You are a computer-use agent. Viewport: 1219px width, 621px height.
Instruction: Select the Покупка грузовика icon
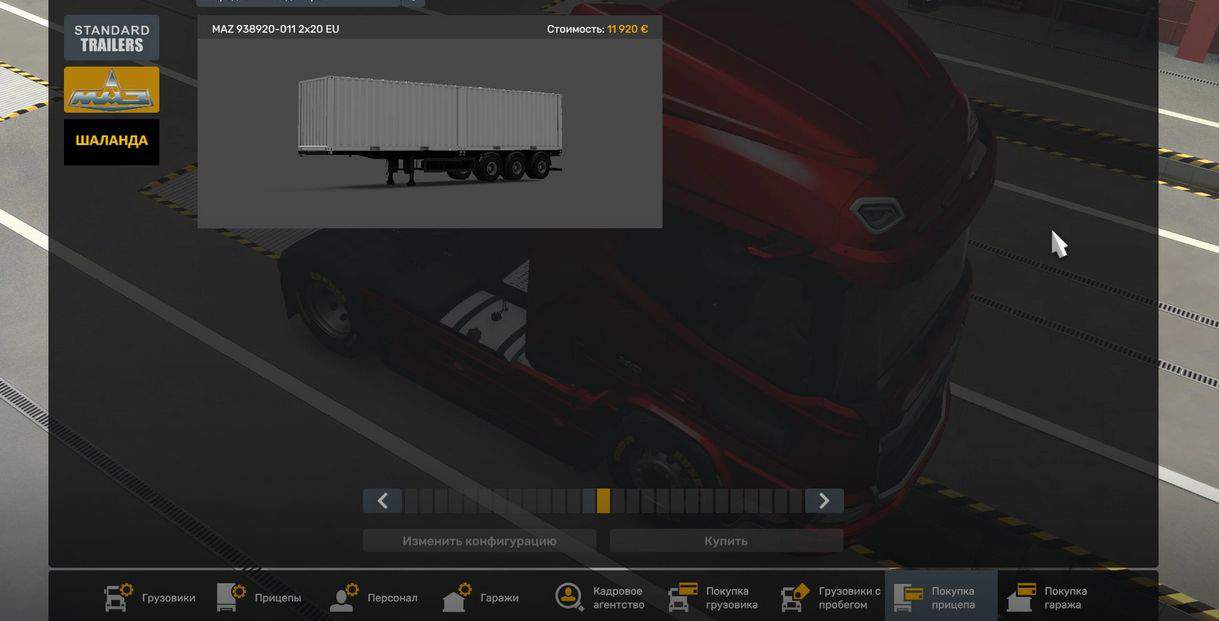683,597
